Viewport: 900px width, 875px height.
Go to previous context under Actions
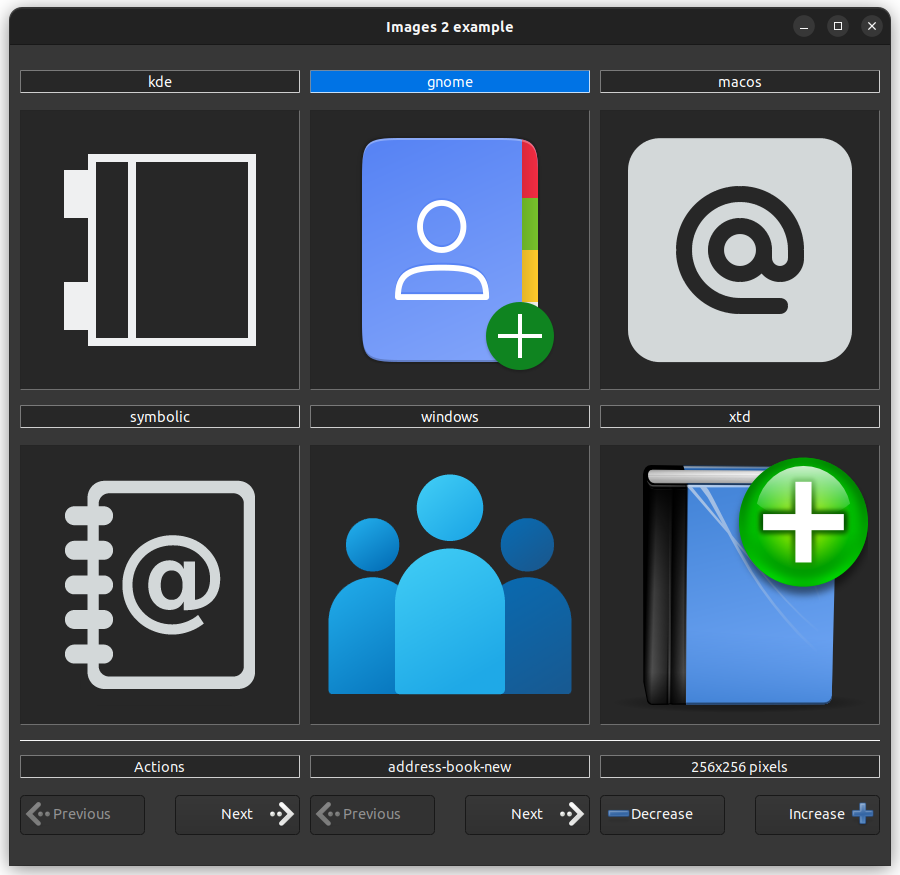[82, 815]
